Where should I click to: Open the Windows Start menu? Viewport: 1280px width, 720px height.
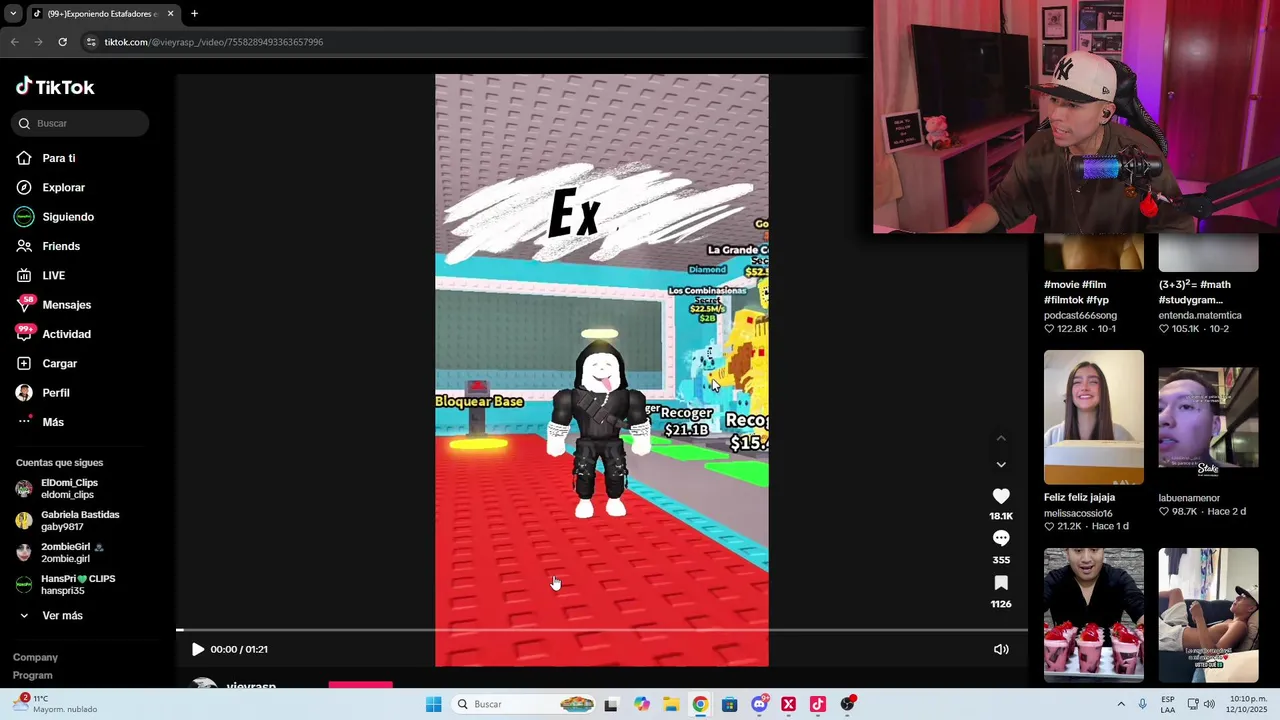pyautogui.click(x=433, y=704)
